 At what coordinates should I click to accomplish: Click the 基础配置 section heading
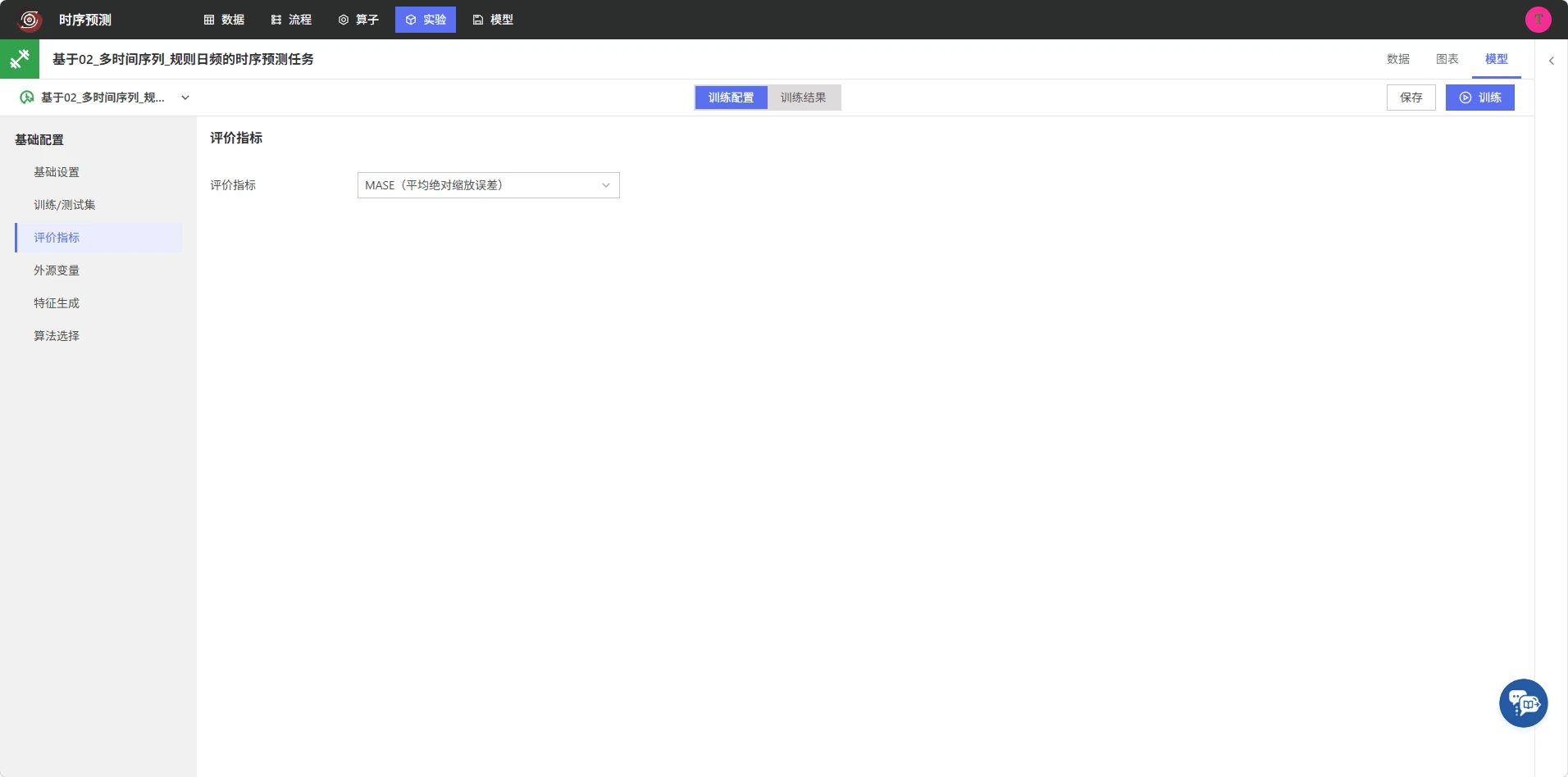pos(39,140)
